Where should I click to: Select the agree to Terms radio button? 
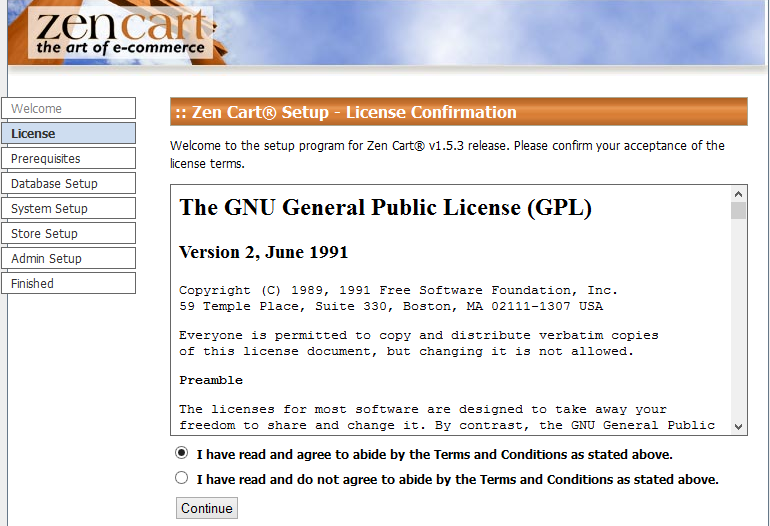[x=181, y=453]
